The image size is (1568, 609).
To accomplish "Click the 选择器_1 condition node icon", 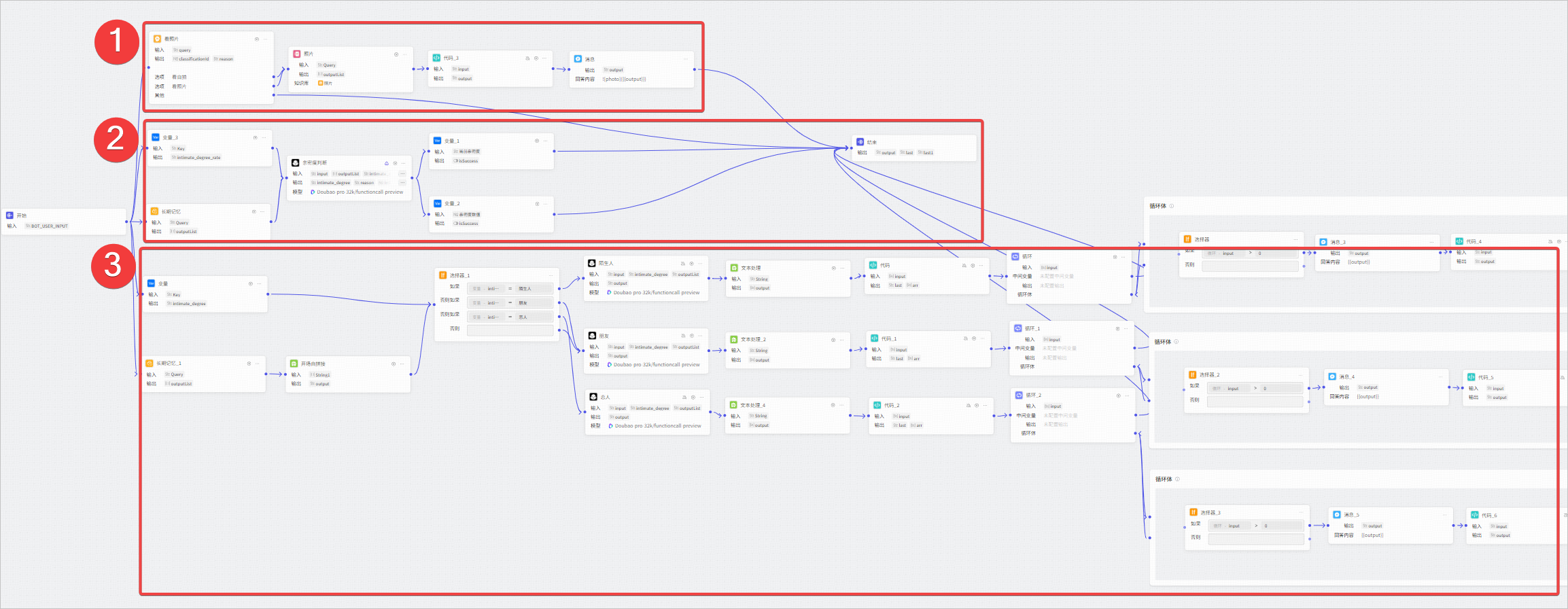I will pos(442,275).
